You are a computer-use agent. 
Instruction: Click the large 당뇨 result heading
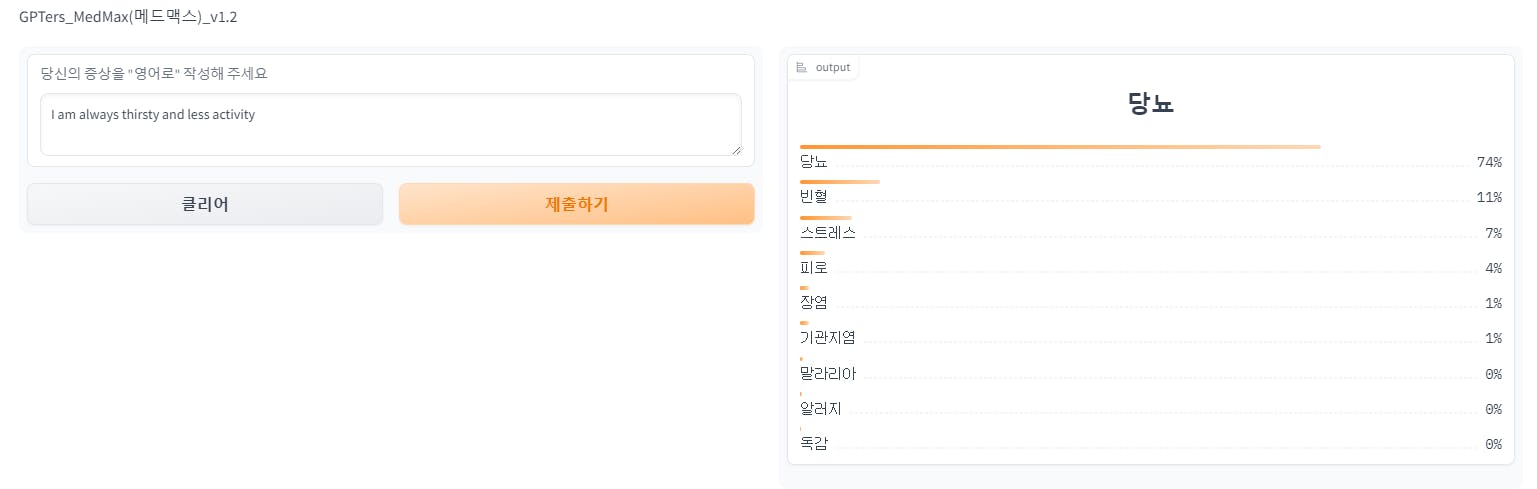tap(1150, 104)
